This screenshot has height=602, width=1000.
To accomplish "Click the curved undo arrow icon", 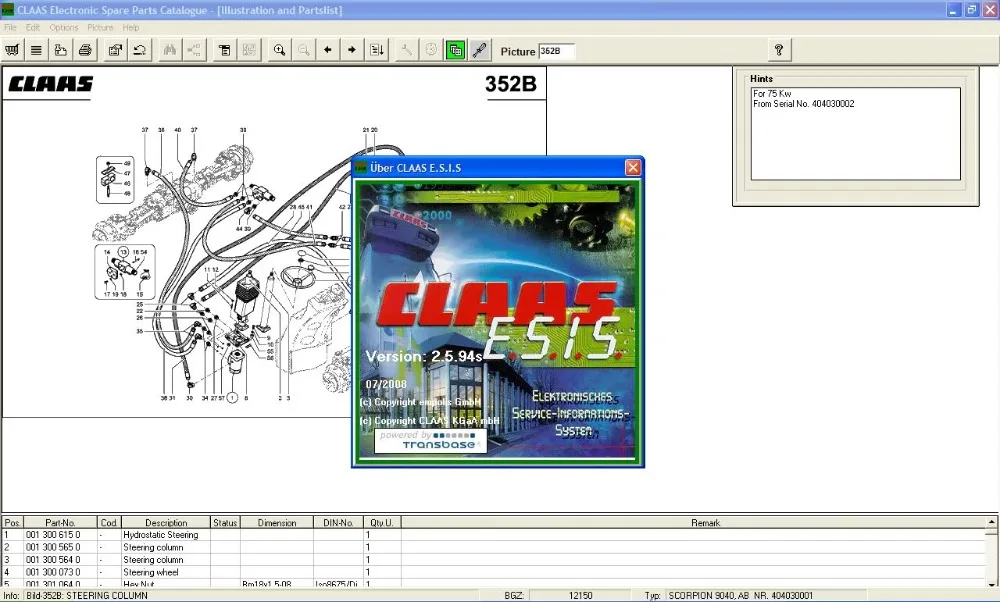I will [x=141, y=50].
